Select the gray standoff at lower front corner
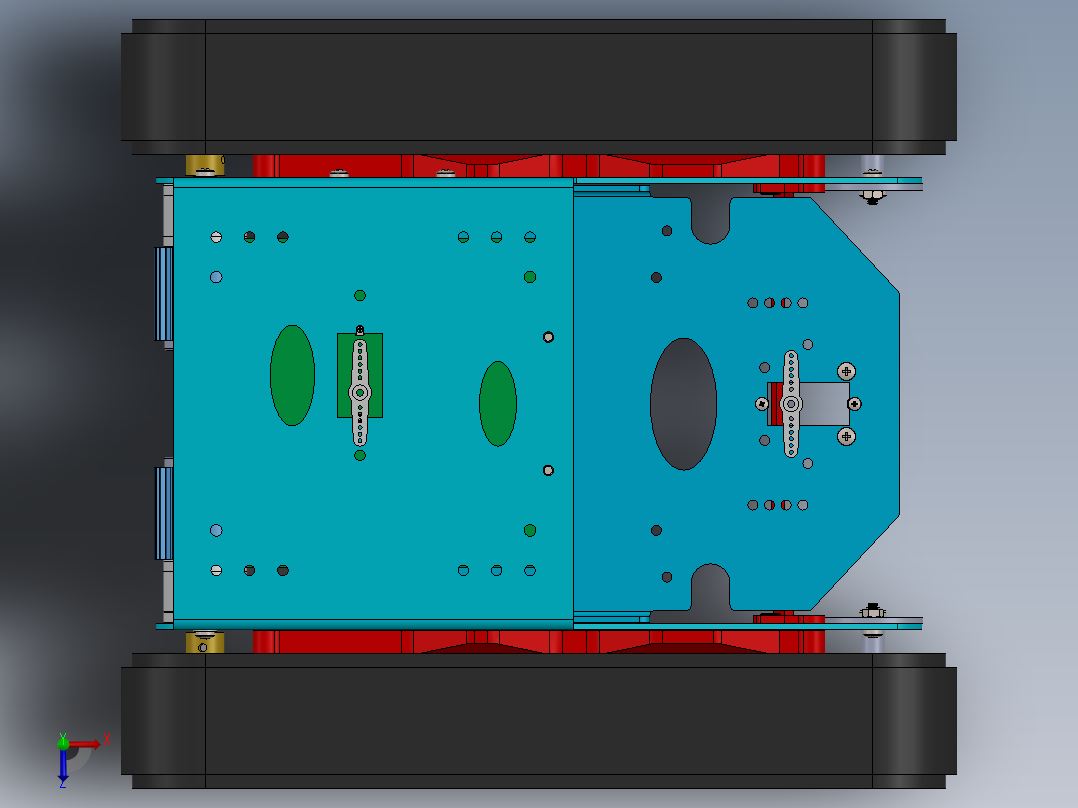 [872, 642]
